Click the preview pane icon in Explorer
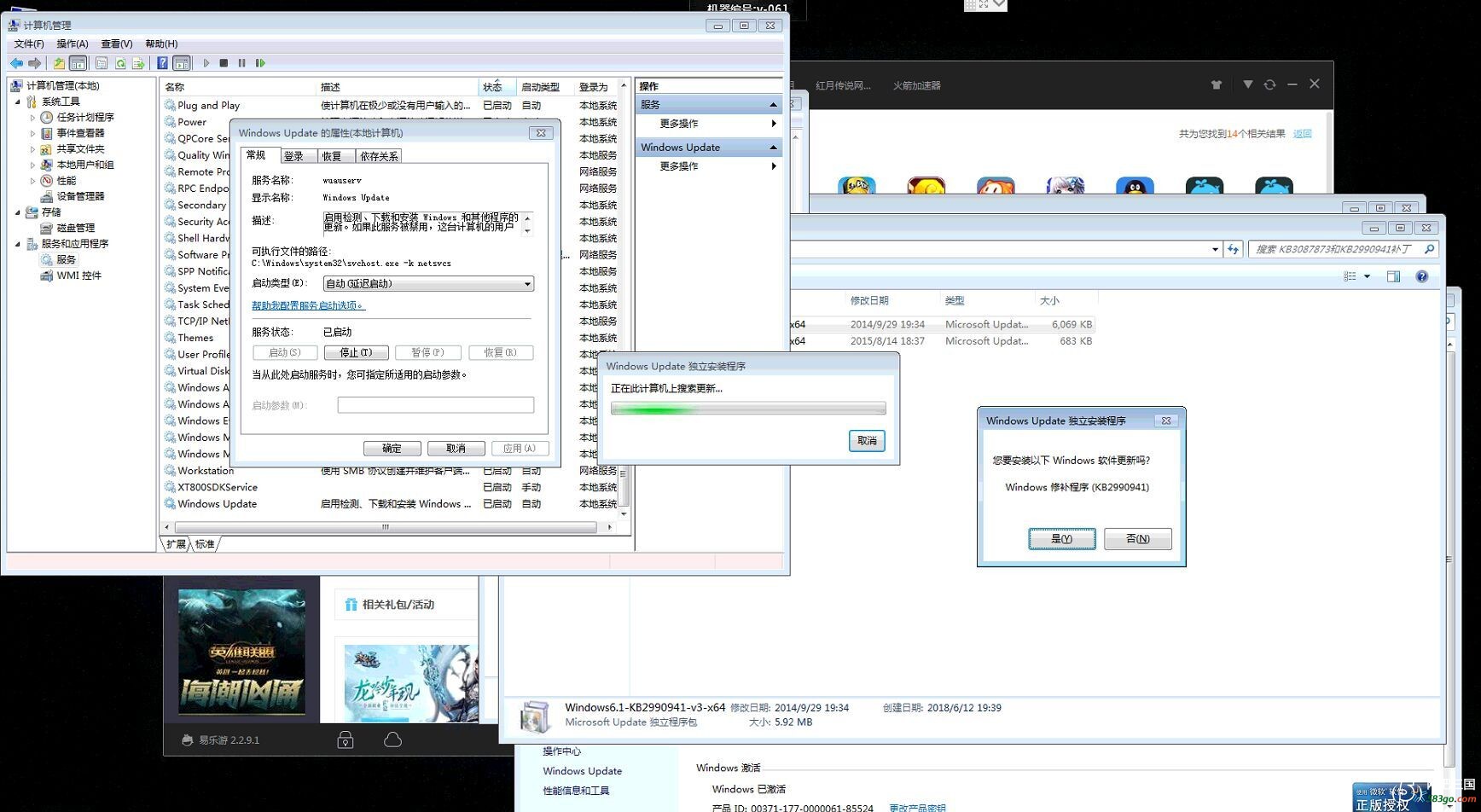1481x812 pixels. click(1393, 276)
